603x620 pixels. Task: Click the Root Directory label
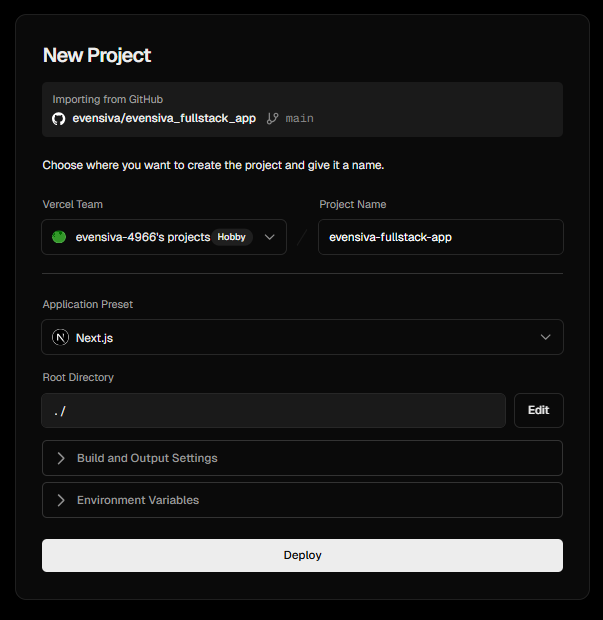click(x=78, y=377)
